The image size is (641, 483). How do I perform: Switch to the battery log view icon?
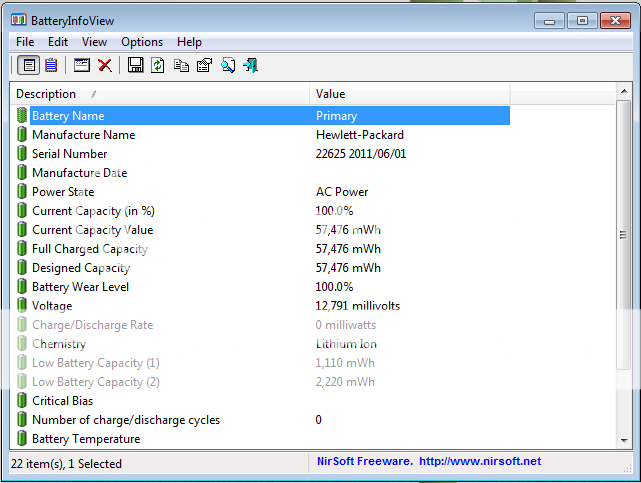pyautogui.click(x=51, y=65)
